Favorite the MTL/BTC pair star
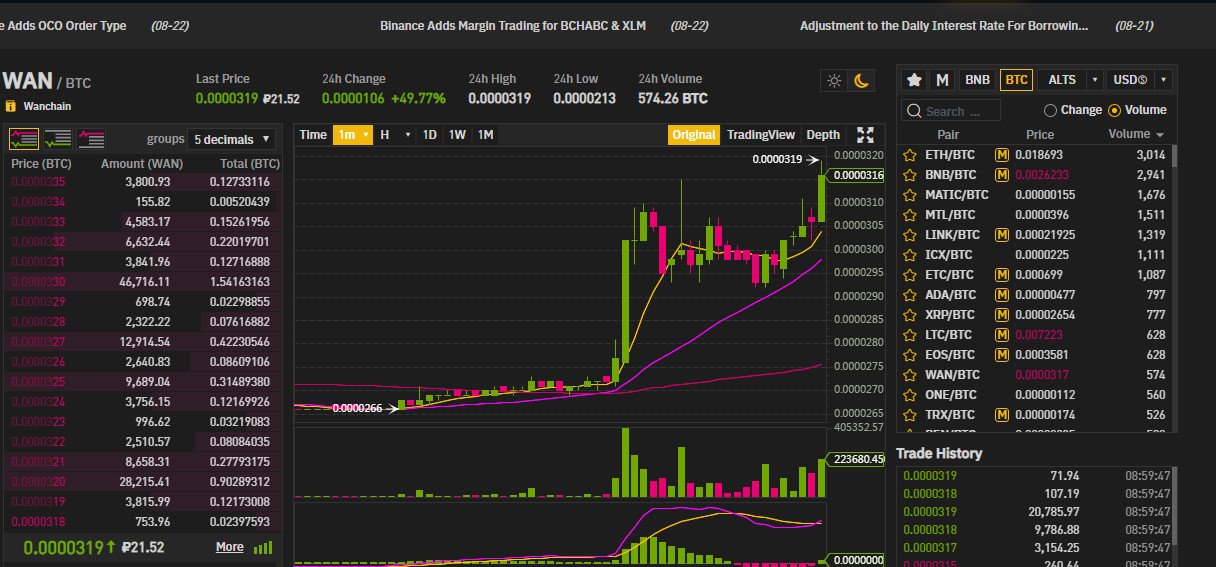Viewport: 1216px width, 567px height. pyautogui.click(x=910, y=215)
